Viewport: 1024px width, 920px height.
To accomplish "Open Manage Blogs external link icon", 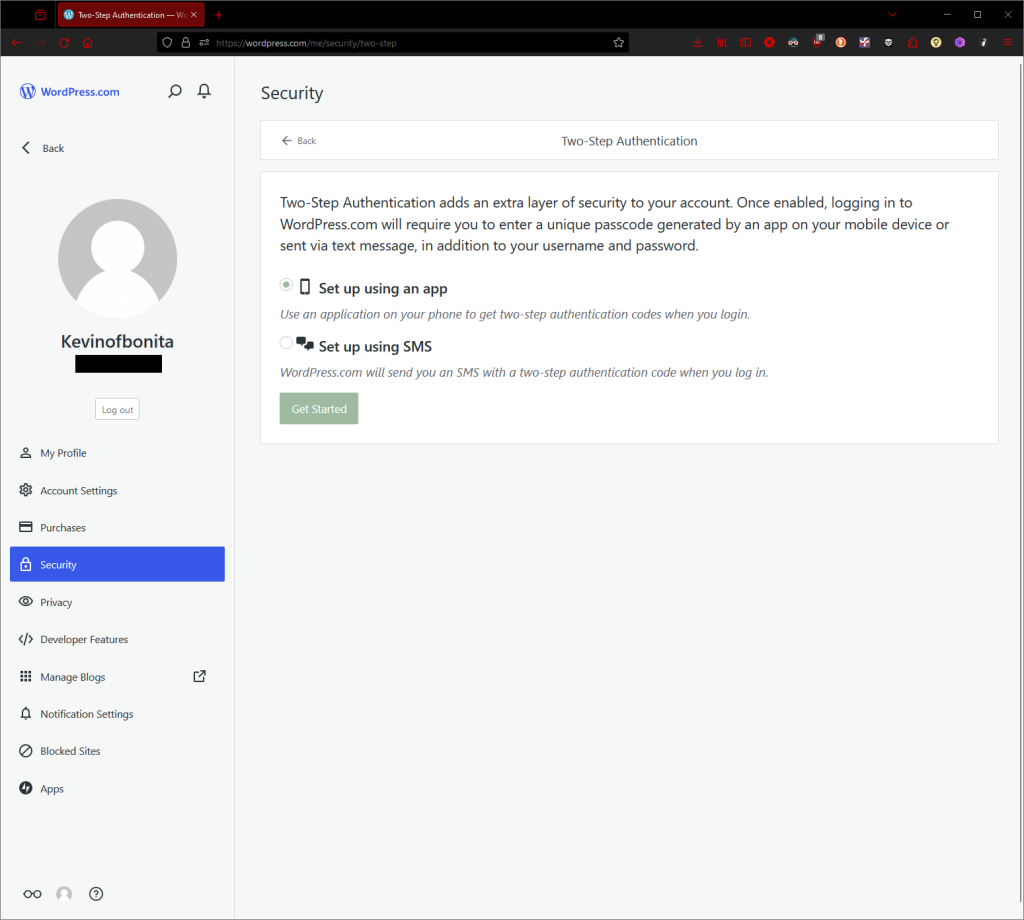I will (199, 676).
